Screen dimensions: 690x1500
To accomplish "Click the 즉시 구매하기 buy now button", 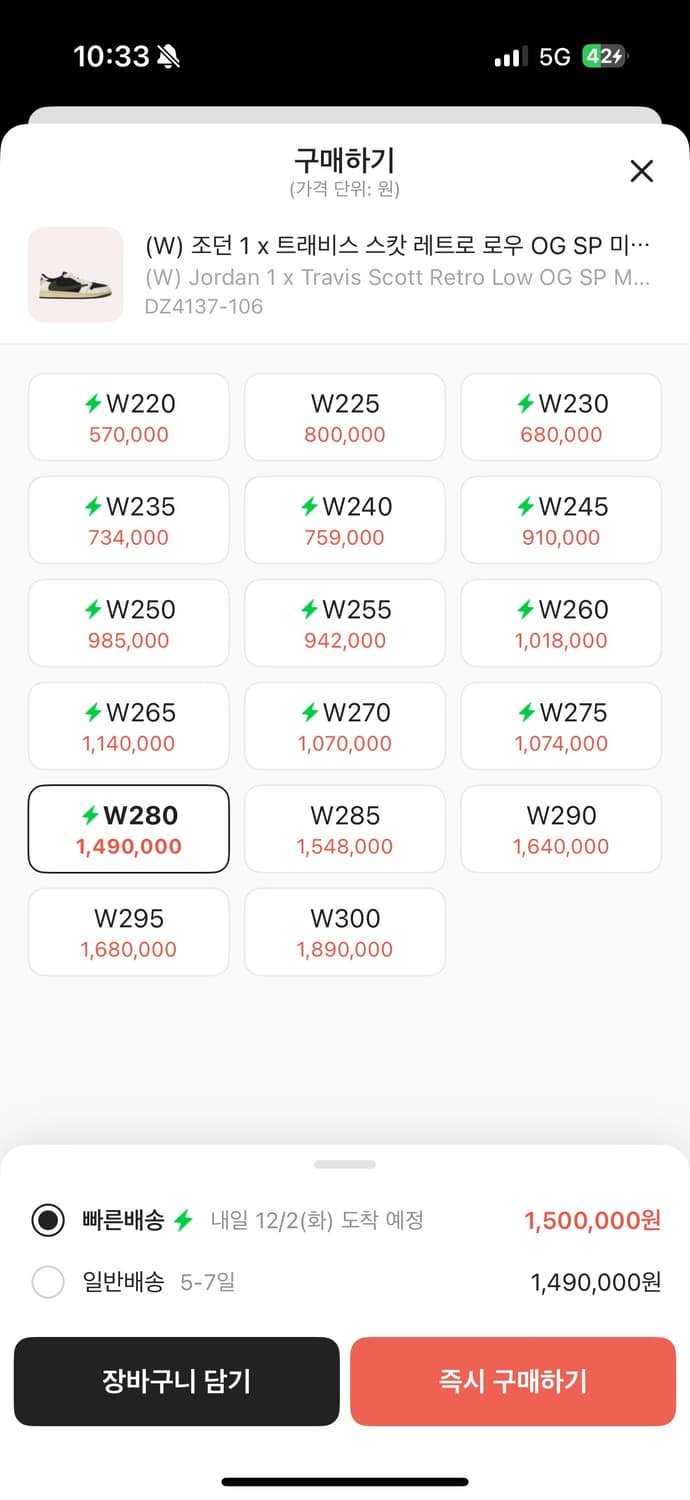I will 513,1381.
